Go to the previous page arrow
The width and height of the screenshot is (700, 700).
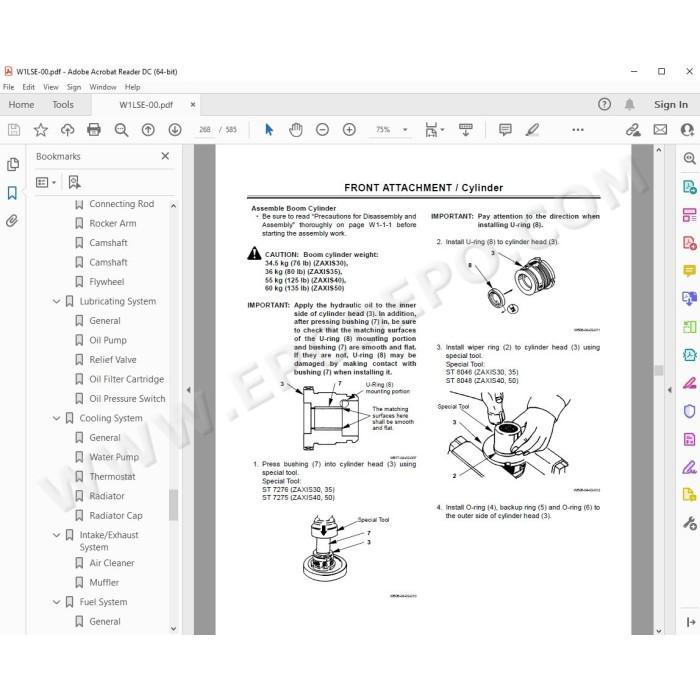[148, 130]
